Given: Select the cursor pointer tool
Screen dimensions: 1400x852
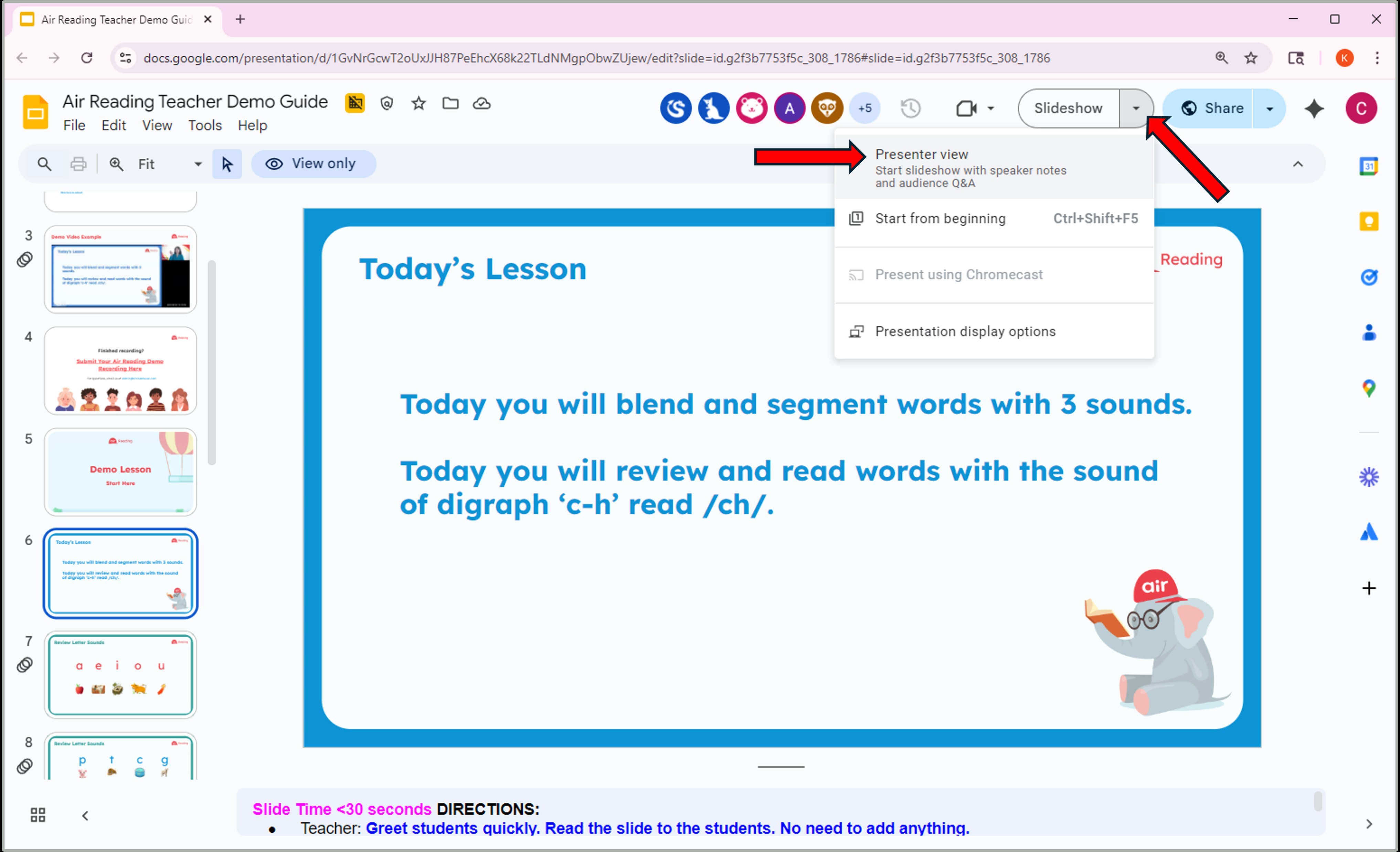Looking at the screenshot, I should (x=227, y=164).
